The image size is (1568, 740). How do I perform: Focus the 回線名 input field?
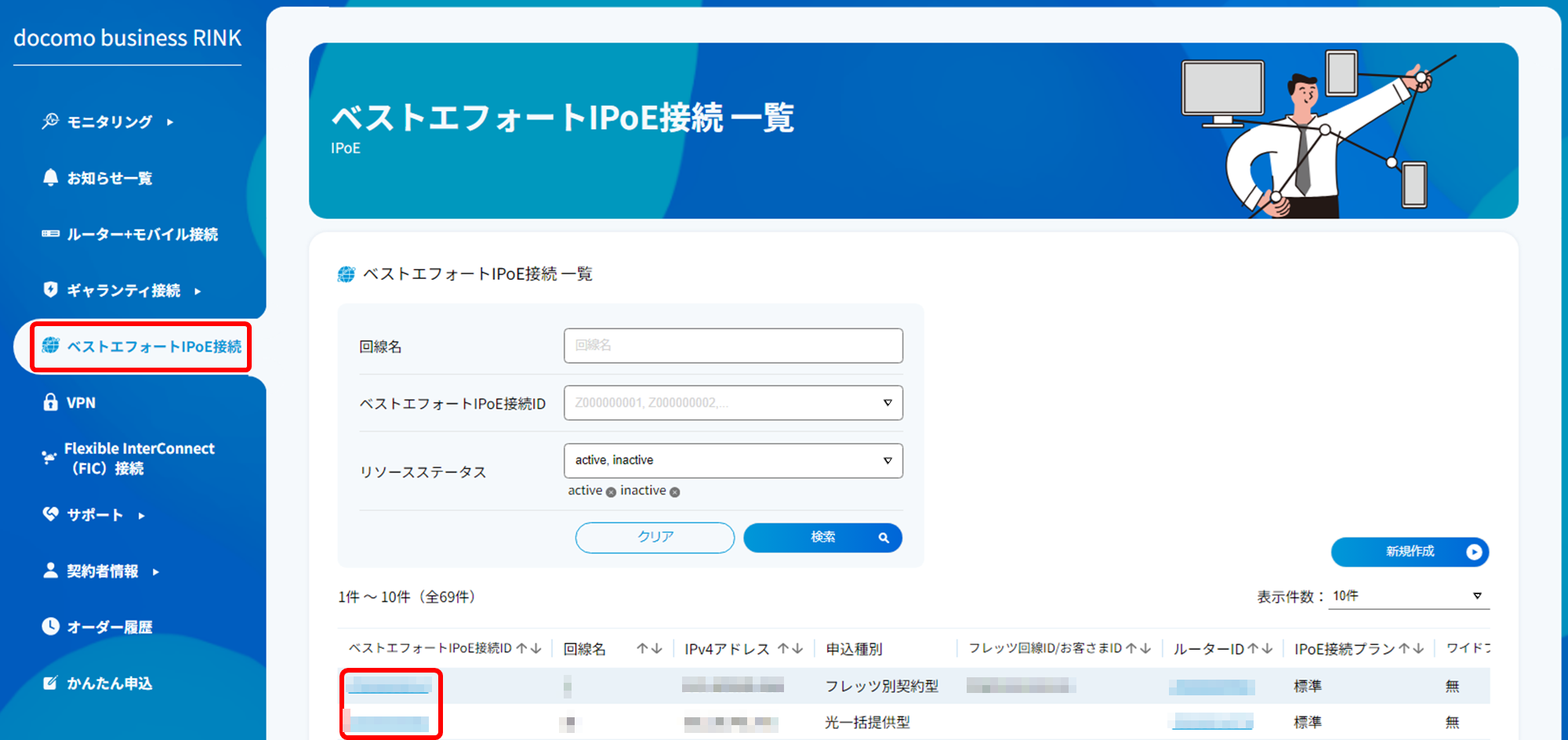coord(733,346)
